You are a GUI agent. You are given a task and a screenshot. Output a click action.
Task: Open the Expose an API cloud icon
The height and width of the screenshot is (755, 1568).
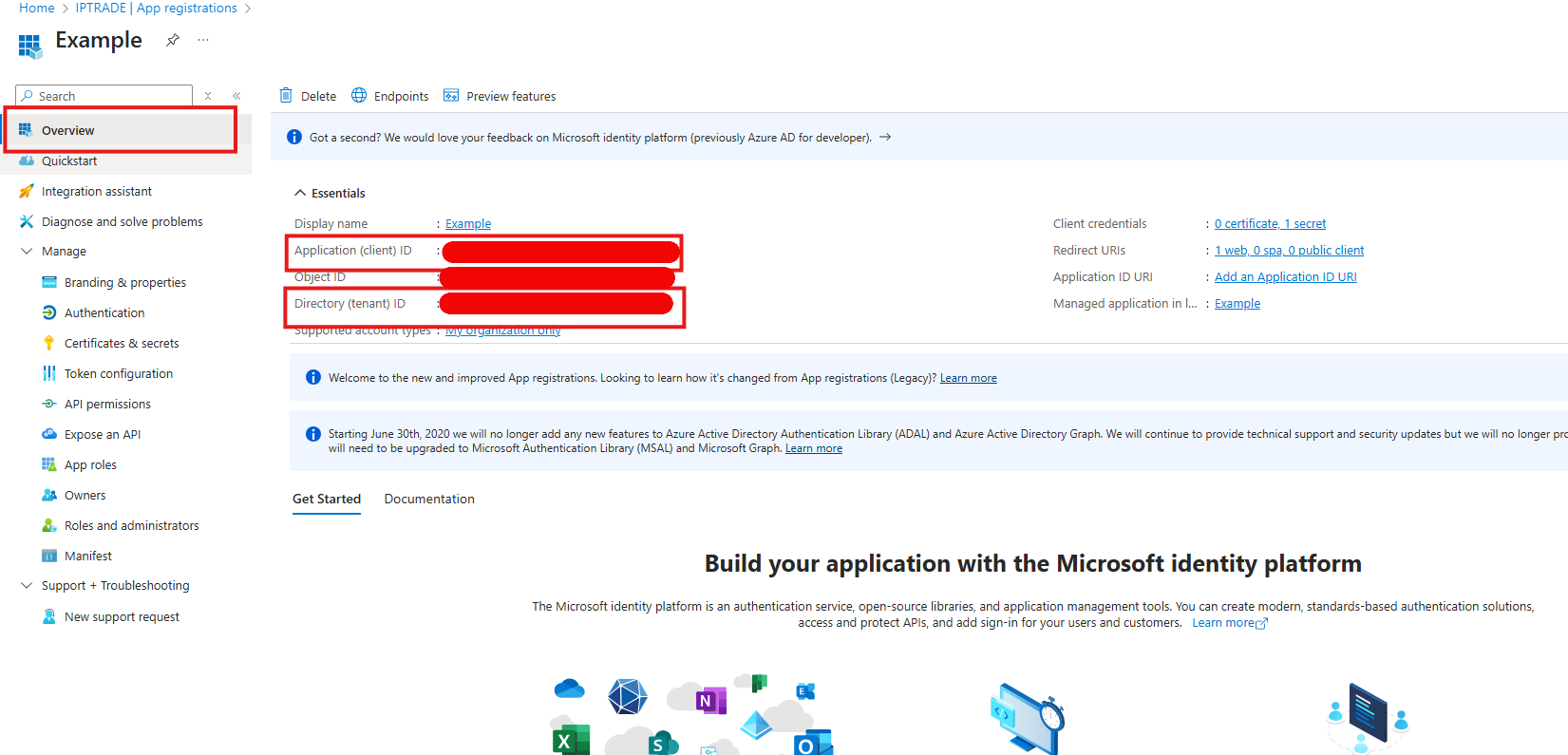(x=49, y=434)
